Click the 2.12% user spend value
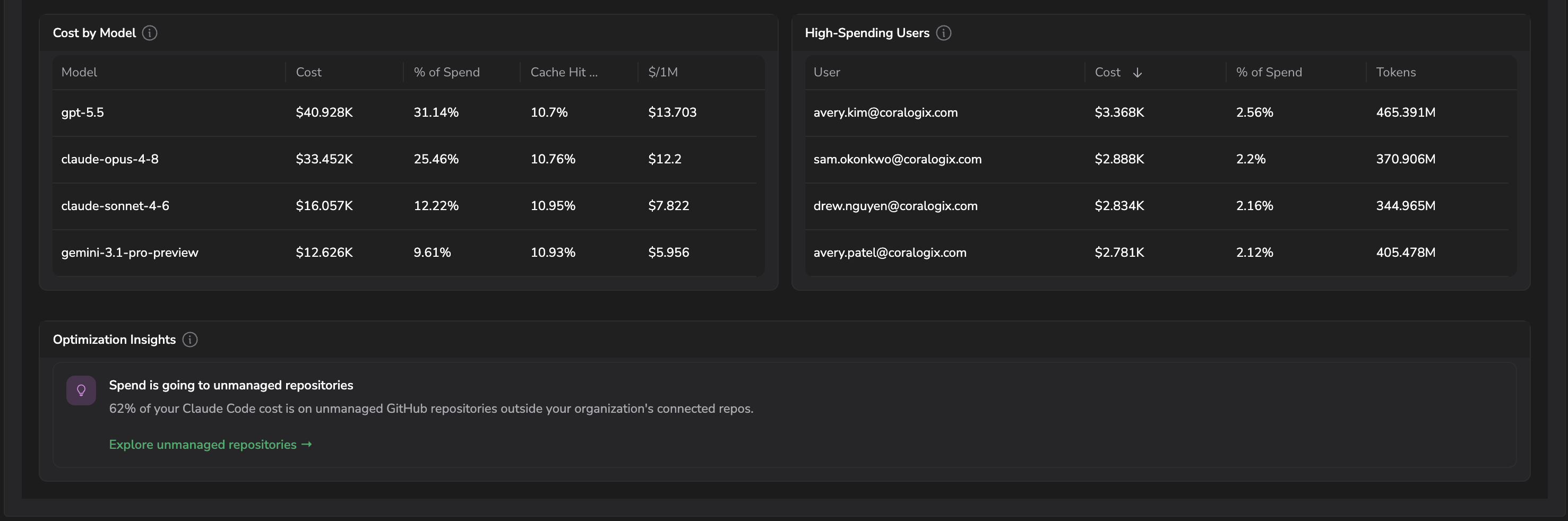This screenshot has width=1568, height=521. [x=1254, y=253]
